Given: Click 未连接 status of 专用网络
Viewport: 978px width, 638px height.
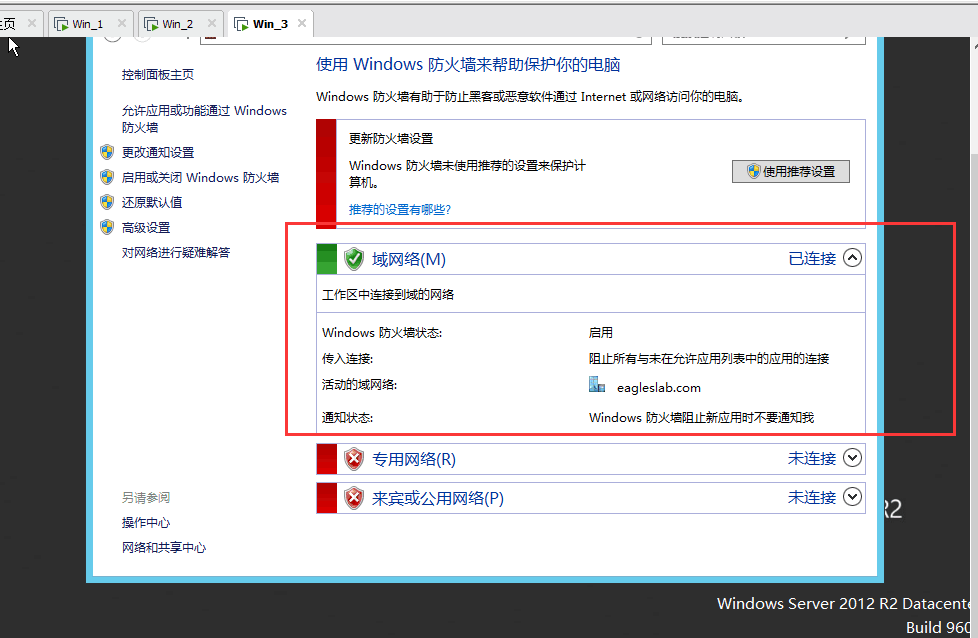Looking at the screenshot, I should click(x=811, y=459).
